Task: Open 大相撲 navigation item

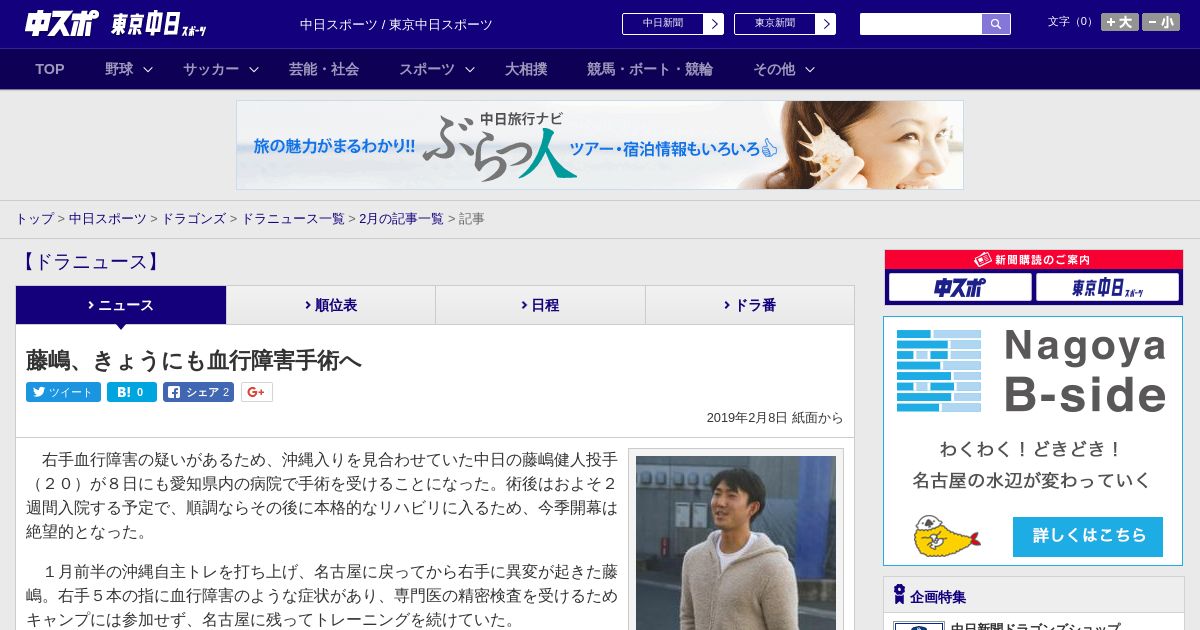Action: coord(526,69)
